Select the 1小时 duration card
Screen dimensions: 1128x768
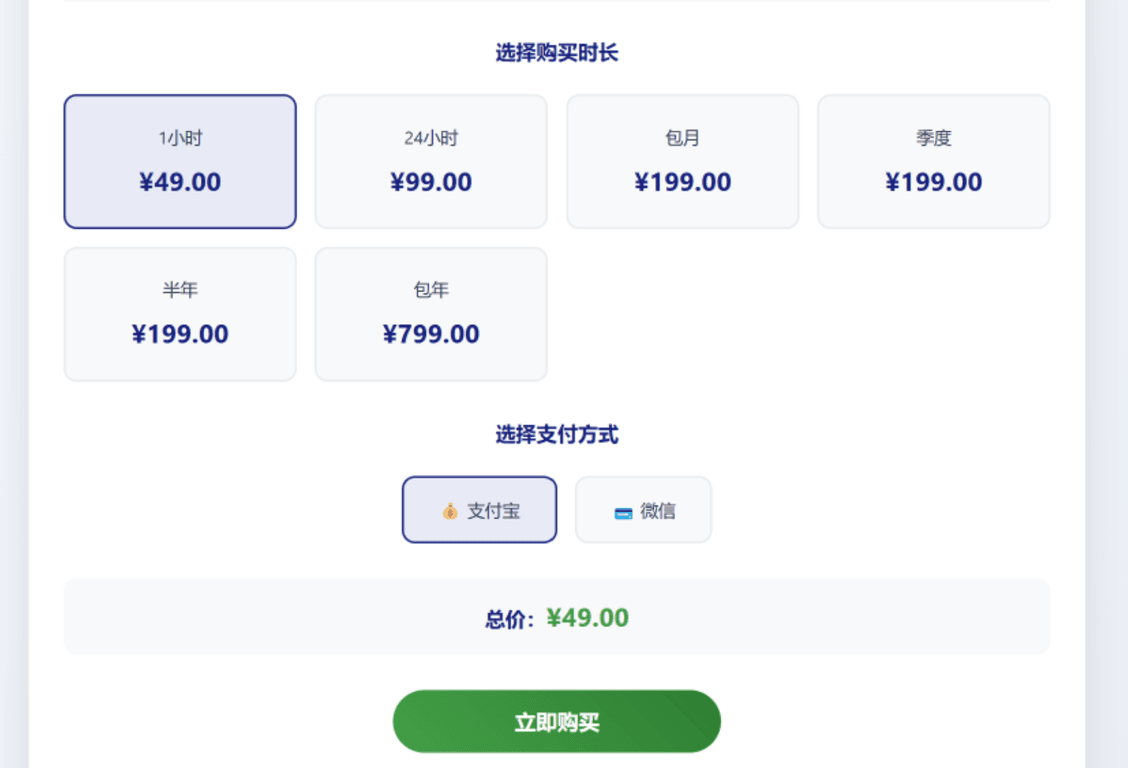click(x=180, y=161)
